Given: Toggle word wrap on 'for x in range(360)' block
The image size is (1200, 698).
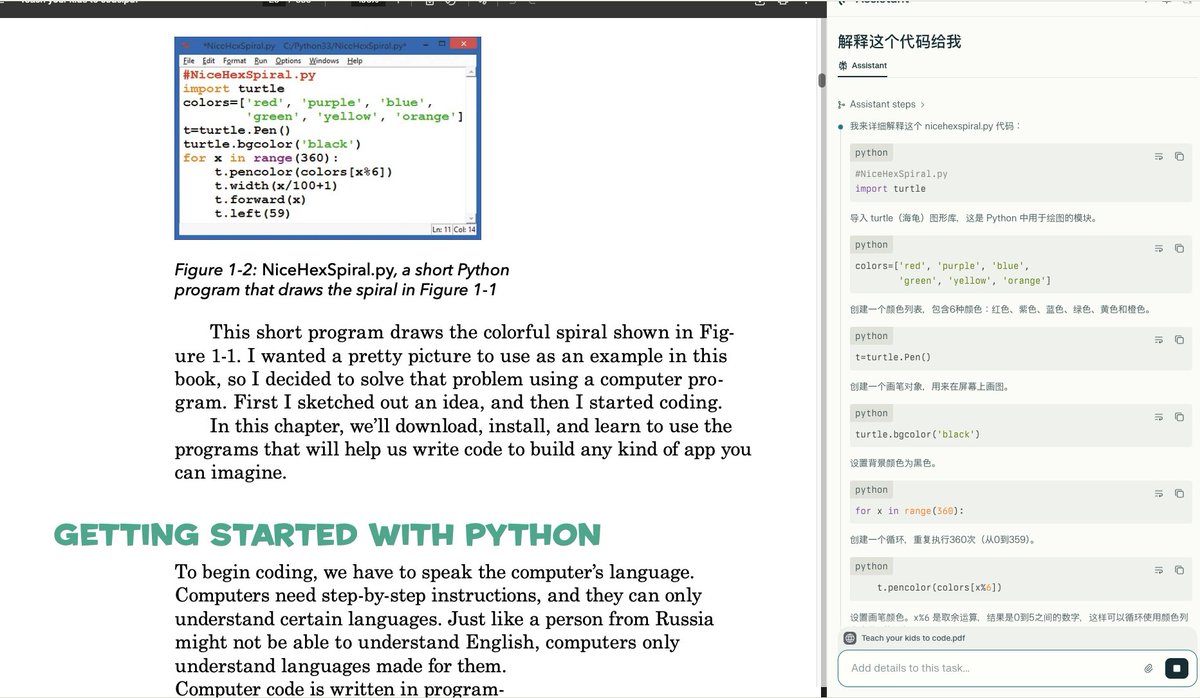Looking at the screenshot, I should click(1159, 494).
